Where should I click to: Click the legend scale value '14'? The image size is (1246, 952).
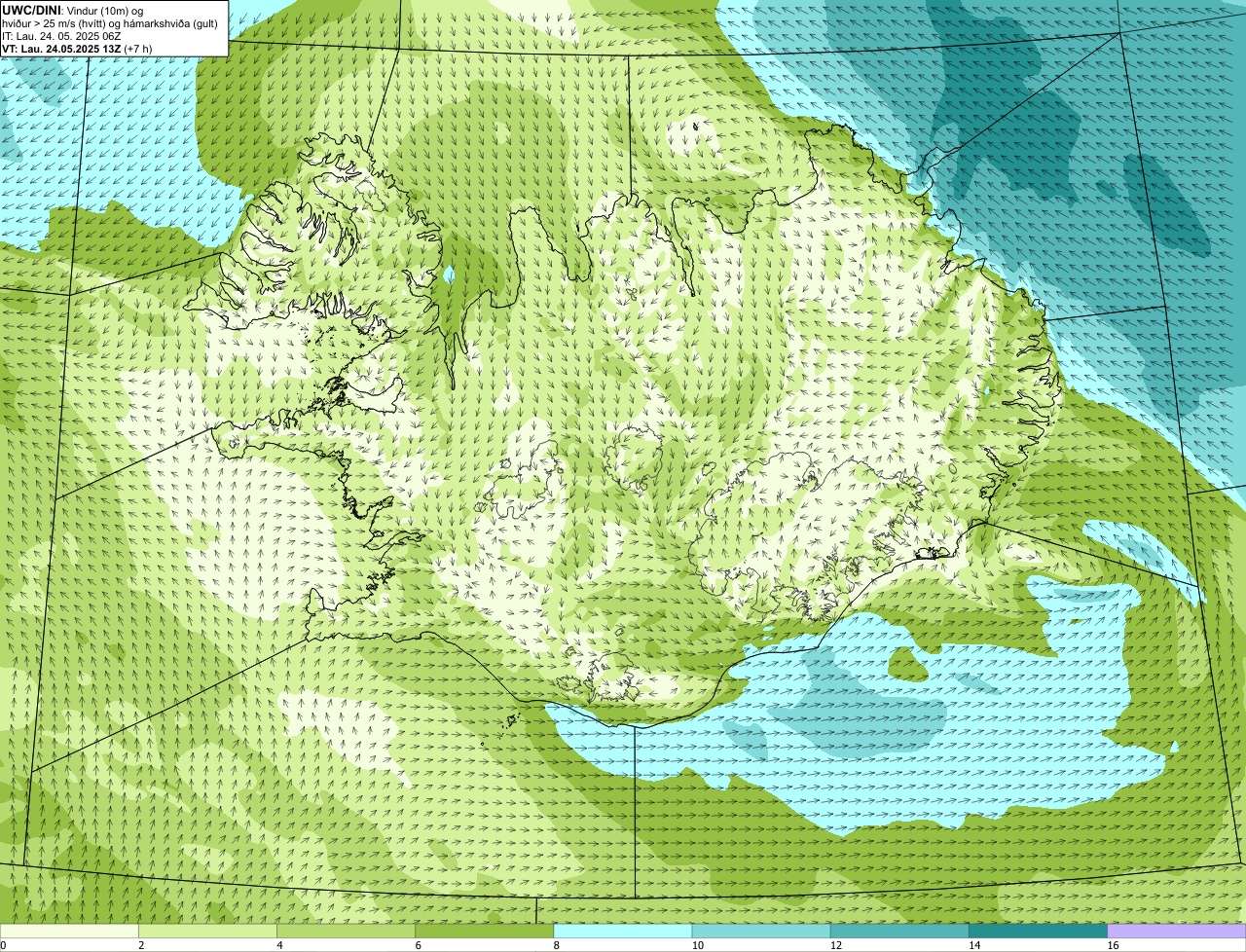[x=974, y=945]
